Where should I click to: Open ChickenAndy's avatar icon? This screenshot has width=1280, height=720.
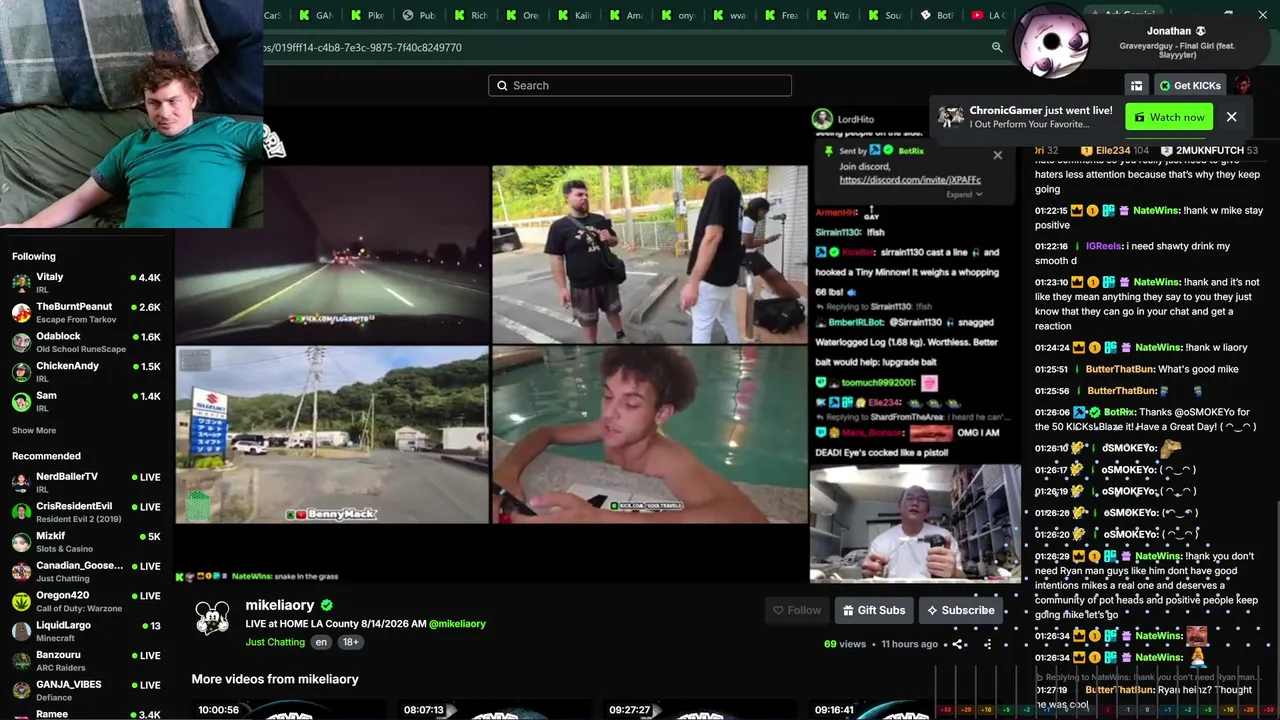point(21,371)
